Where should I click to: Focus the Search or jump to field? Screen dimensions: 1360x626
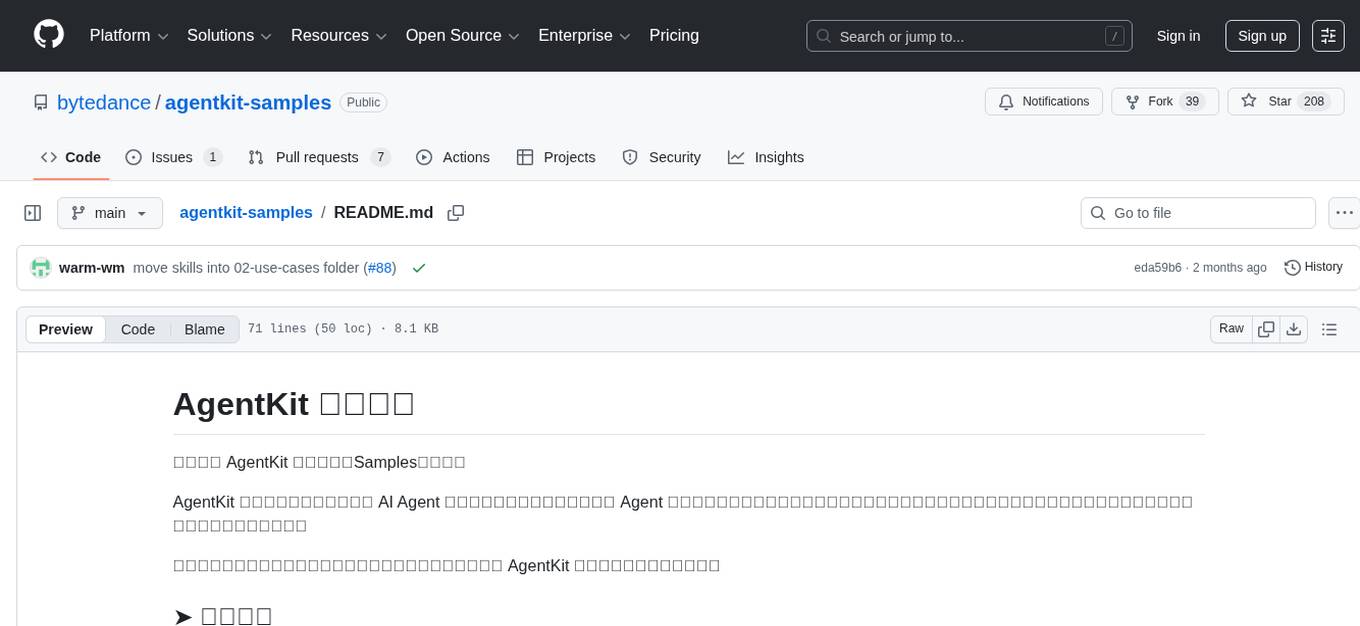click(968, 36)
